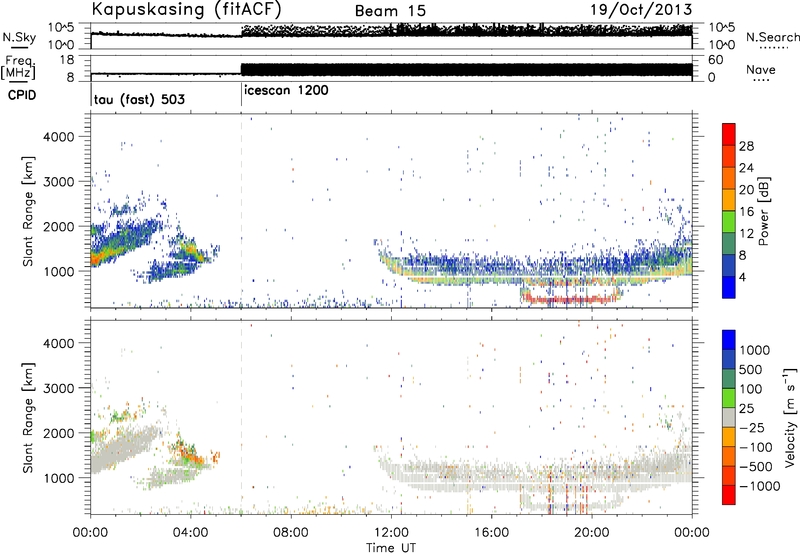Image resolution: width=800 pixels, height=554 pixels.
Task: Click the '60' Nave axis tick
Action: coord(716,60)
